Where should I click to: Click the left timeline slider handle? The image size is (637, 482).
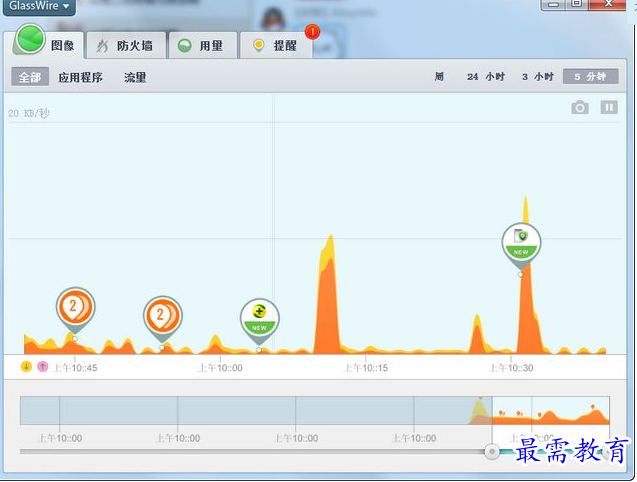point(492,451)
